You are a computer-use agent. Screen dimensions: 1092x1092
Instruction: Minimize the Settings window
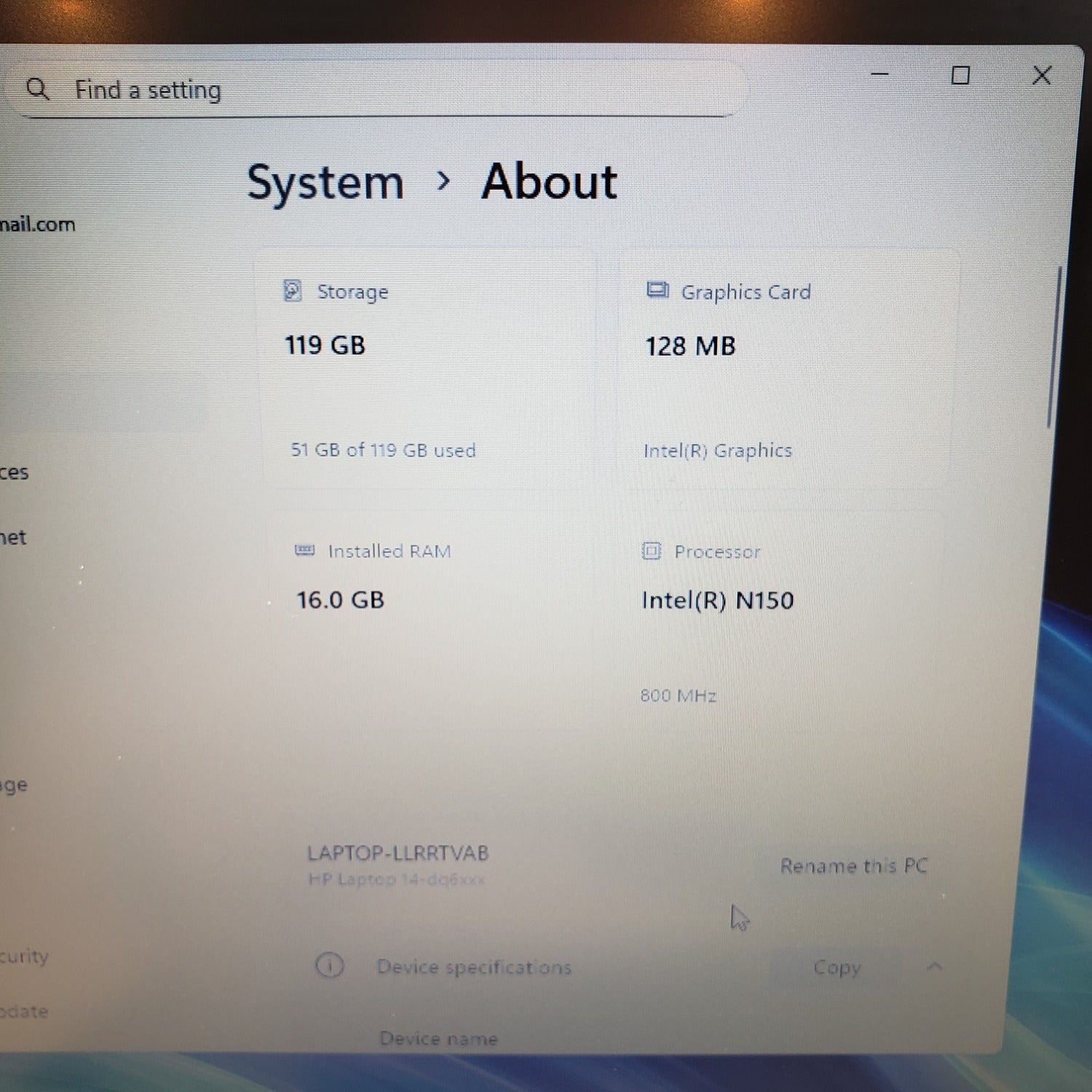(x=879, y=74)
